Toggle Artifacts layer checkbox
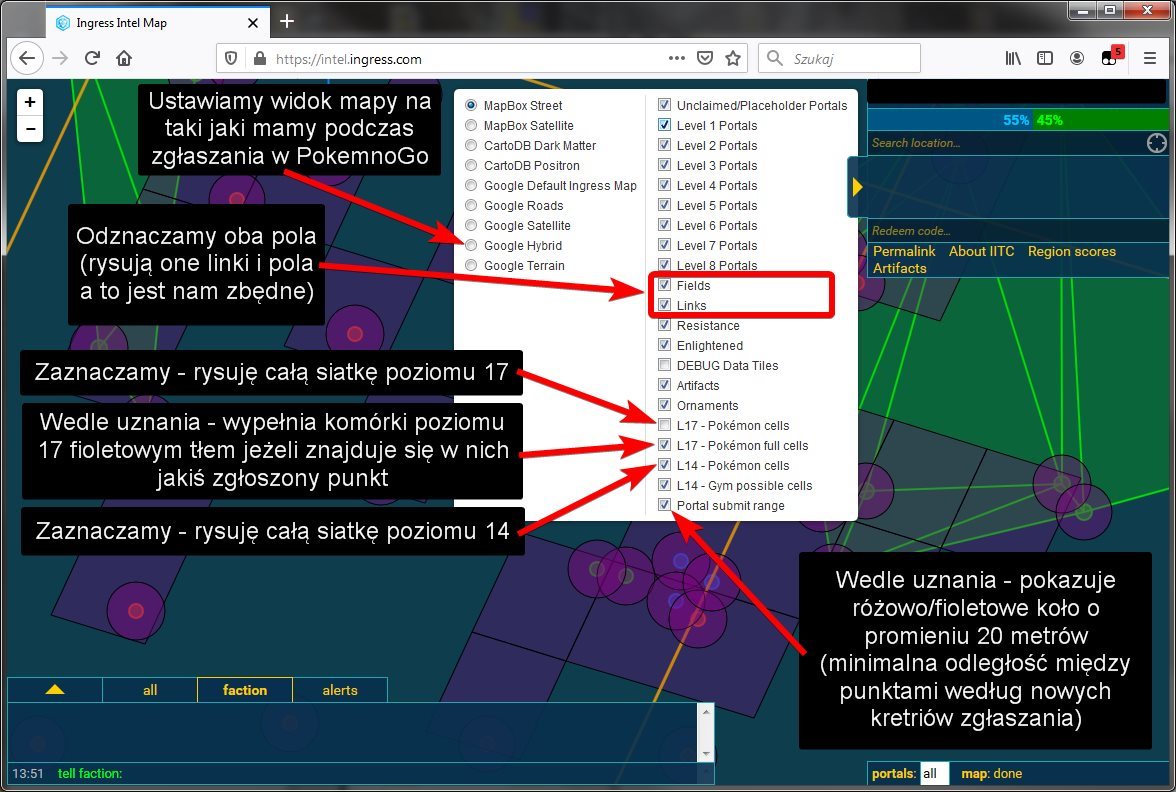1176x792 pixels. pos(664,385)
